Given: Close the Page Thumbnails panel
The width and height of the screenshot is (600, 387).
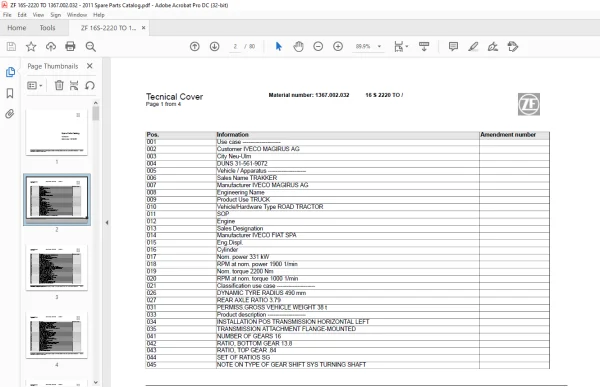Looking at the screenshot, I should (x=90, y=66).
